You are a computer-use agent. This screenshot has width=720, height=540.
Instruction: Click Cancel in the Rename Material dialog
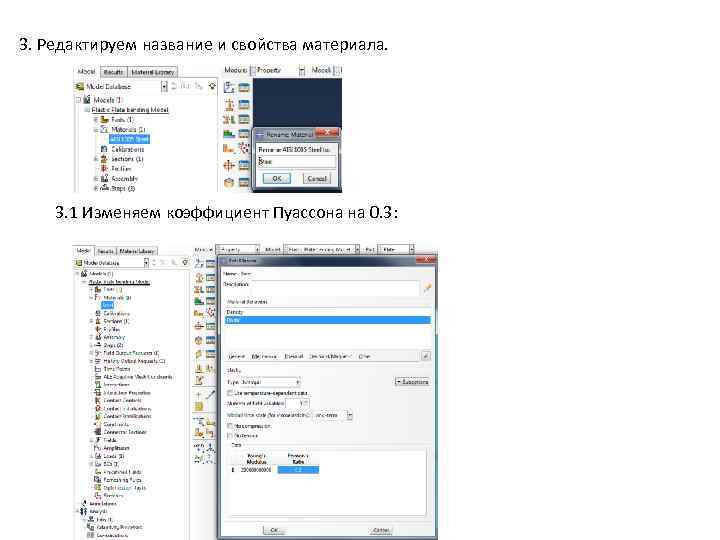coord(317,178)
